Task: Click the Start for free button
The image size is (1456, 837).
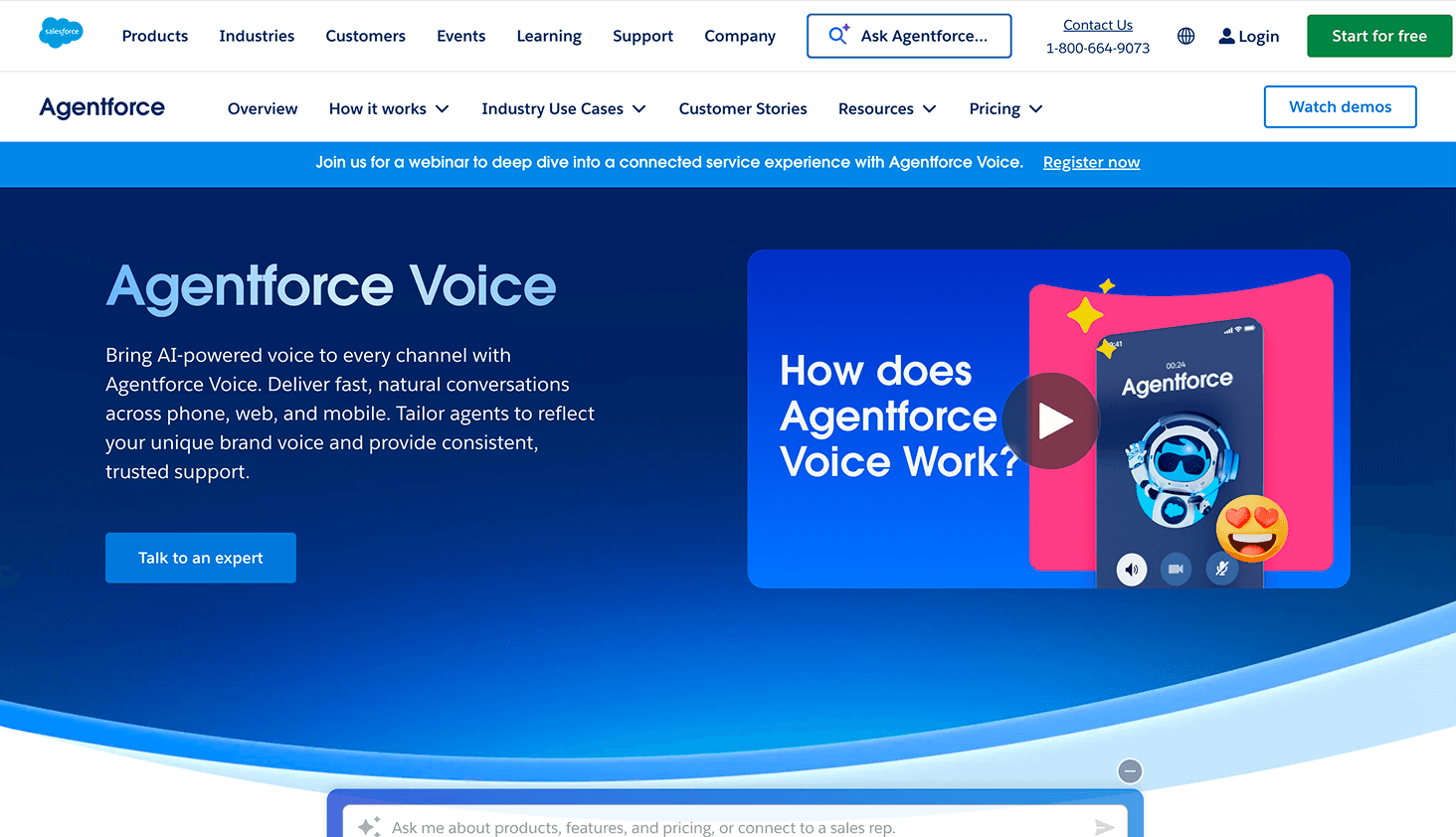Action: (1378, 35)
